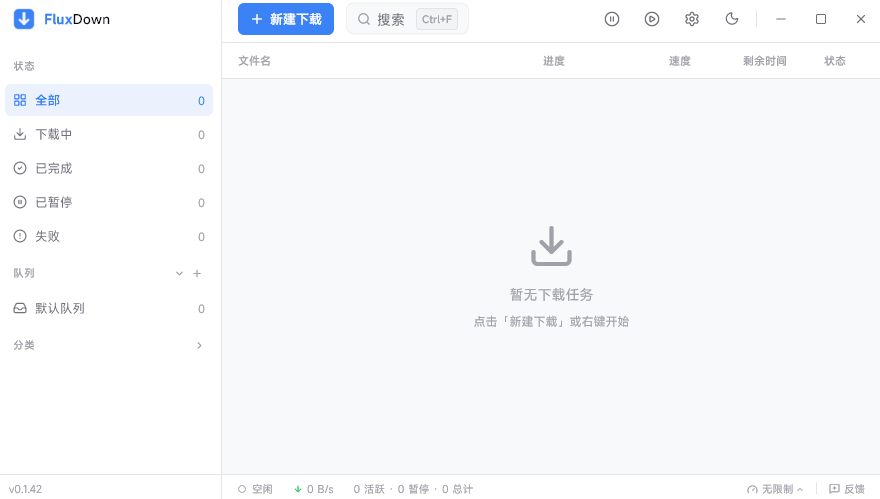Click the 剩余时间 column header

(764, 61)
